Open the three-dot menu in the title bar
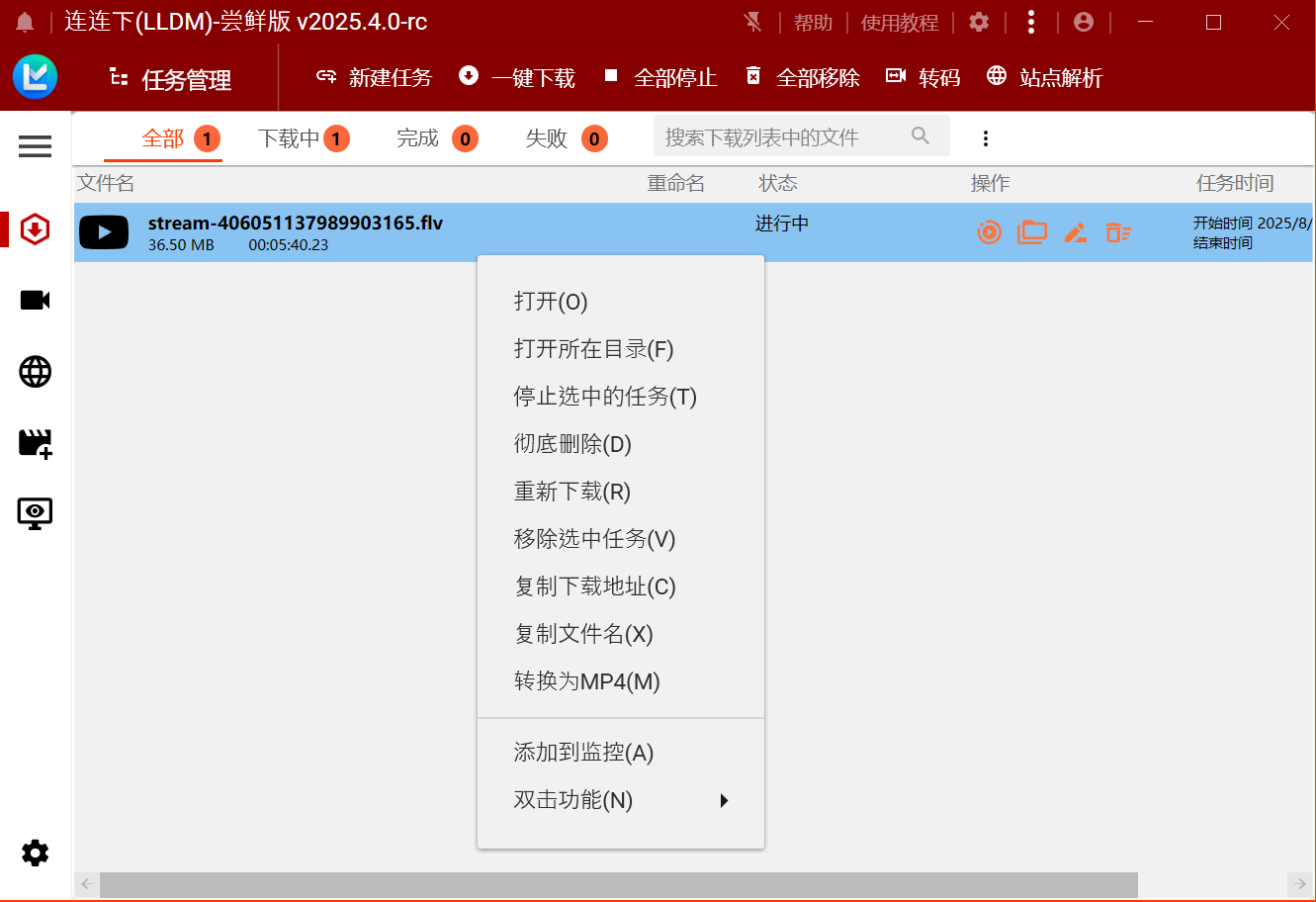The height and width of the screenshot is (902, 1316). pyautogui.click(x=1031, y=21)
